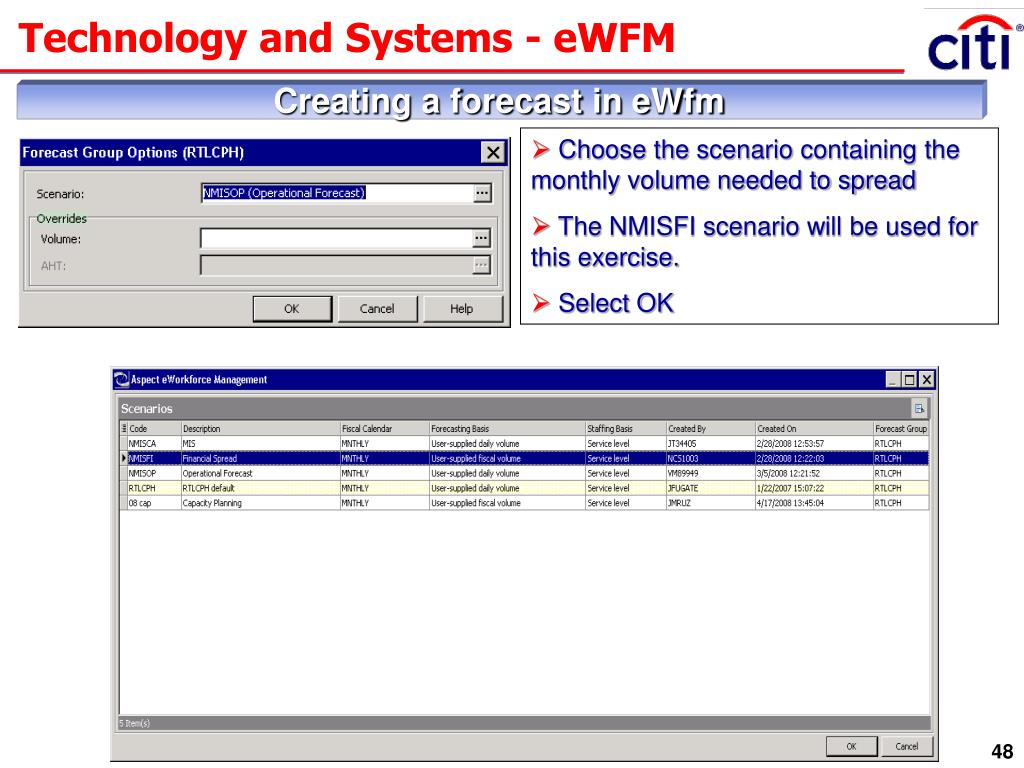1024x768 pixels.
Task: Click the Aspect eWorkforce Management title icon
Action: 121,379
